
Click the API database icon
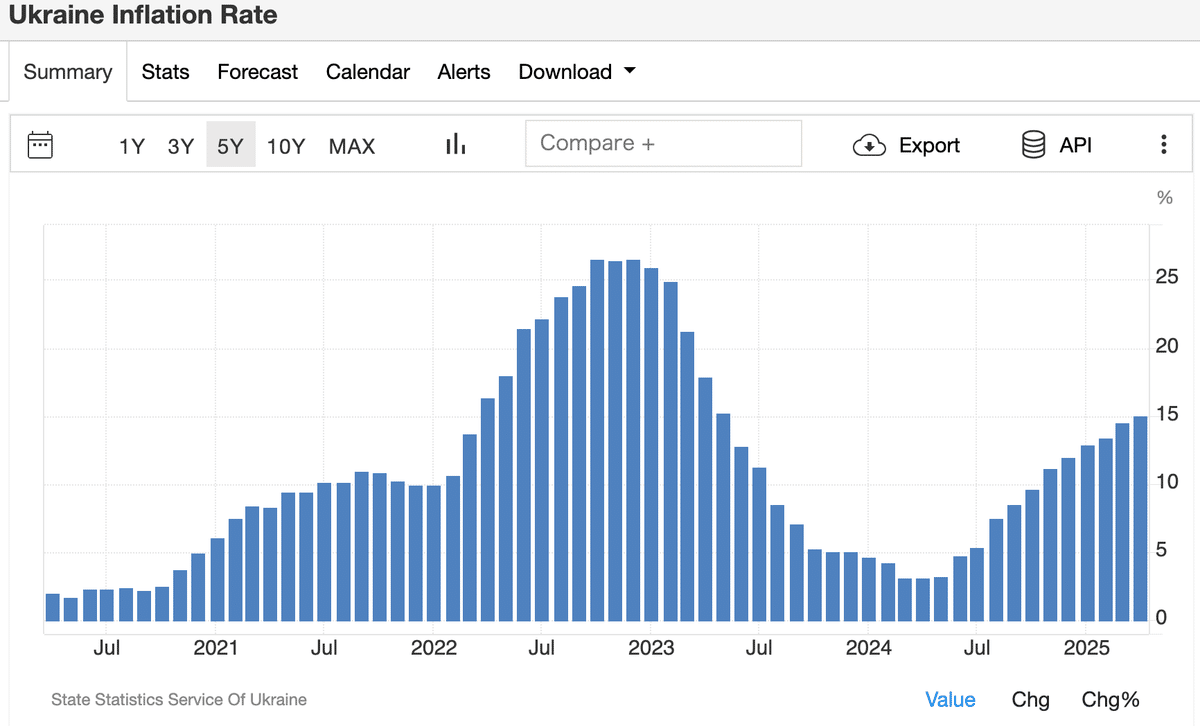tap(1033, 145)
